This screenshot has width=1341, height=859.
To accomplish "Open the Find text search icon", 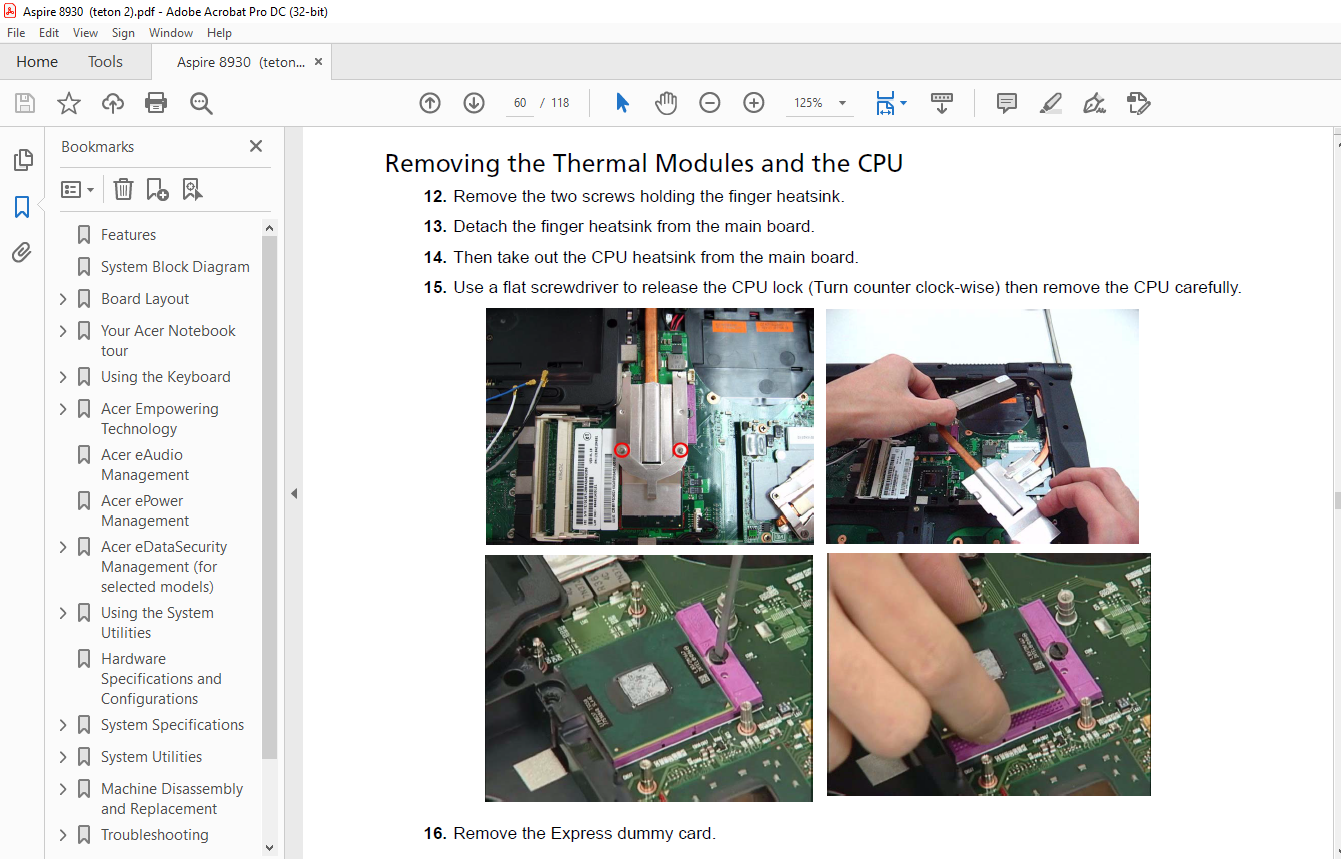I will (201, 103).
